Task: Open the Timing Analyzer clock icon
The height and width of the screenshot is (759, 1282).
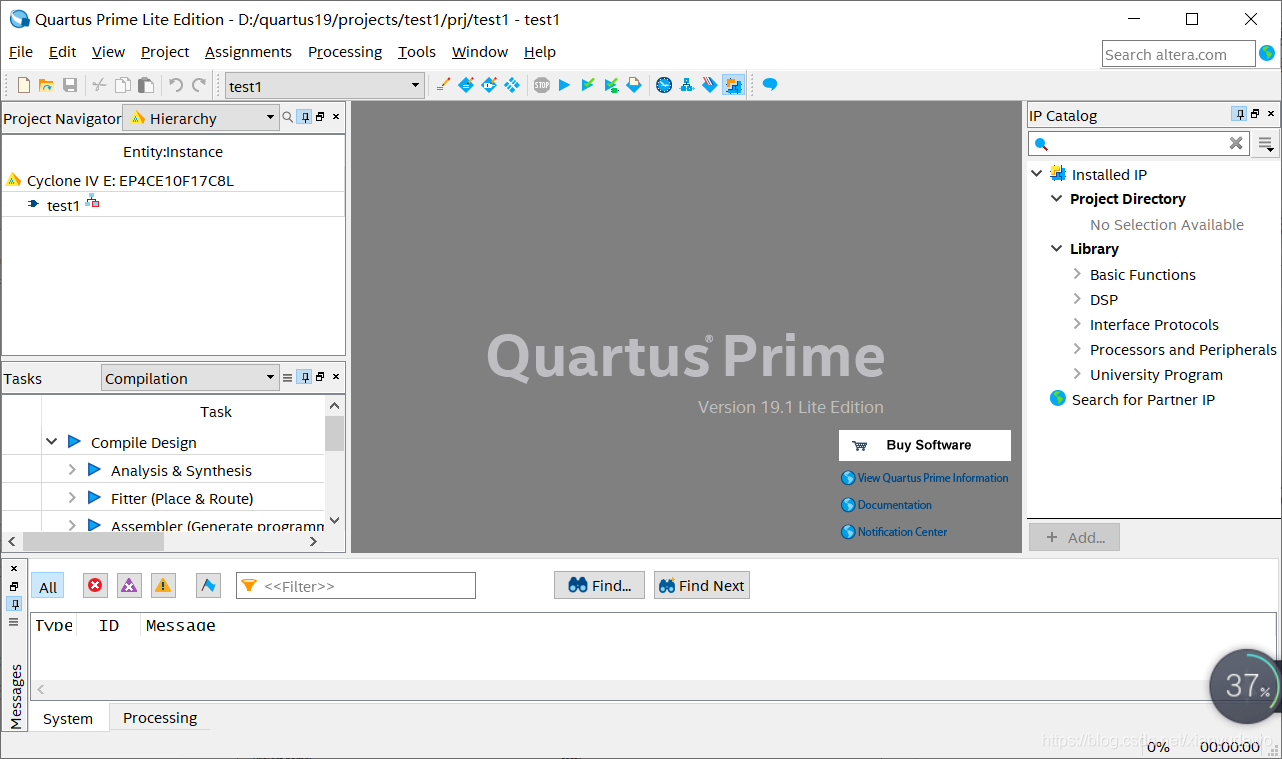Action: pyautogui.click(x=664, y=85)
